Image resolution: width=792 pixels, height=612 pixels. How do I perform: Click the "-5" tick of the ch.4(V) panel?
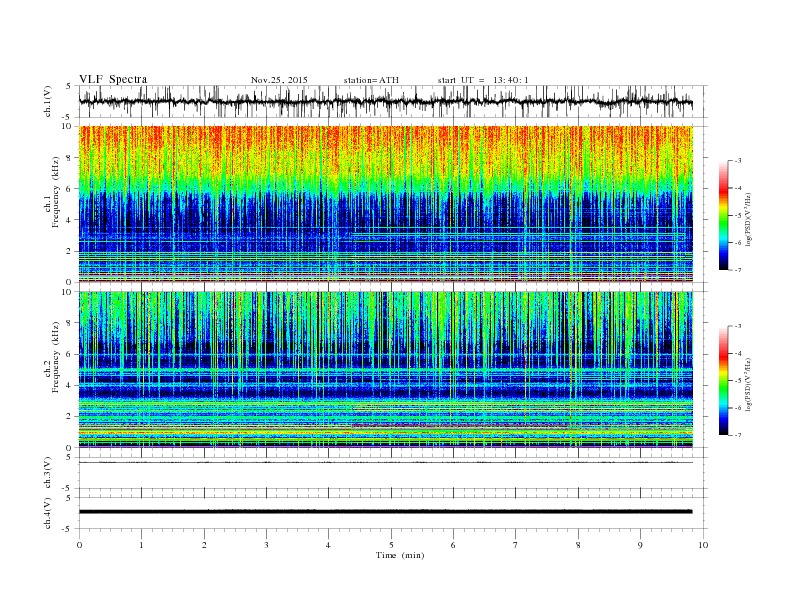pos(68,529)
